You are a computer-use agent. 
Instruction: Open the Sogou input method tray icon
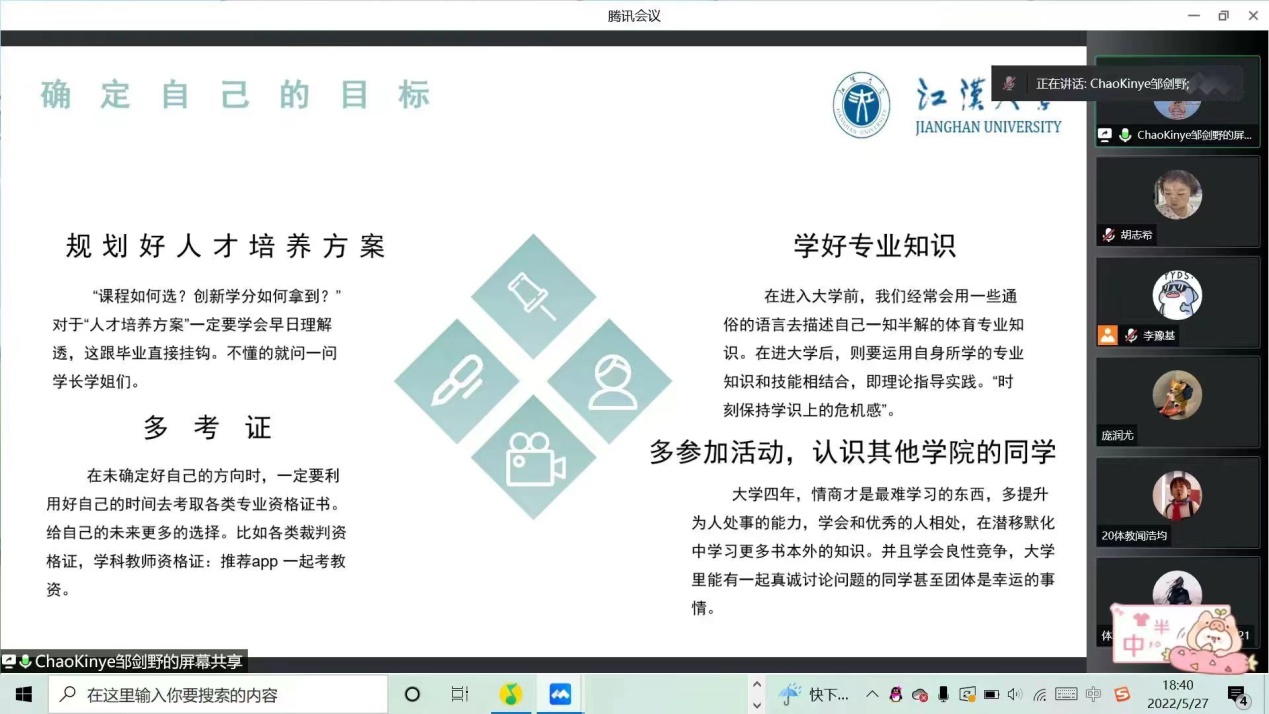coord(1122,694)
